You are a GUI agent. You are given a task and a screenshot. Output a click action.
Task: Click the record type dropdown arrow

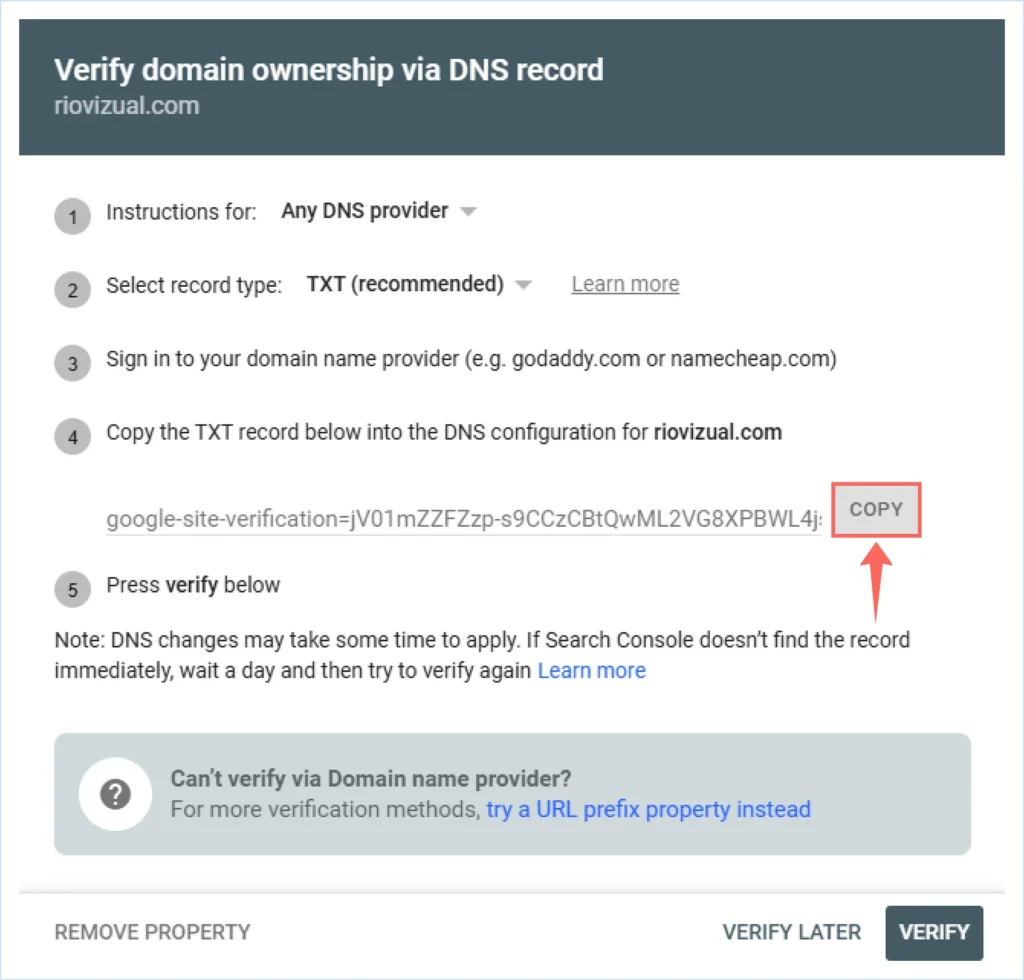pos(524,285)
